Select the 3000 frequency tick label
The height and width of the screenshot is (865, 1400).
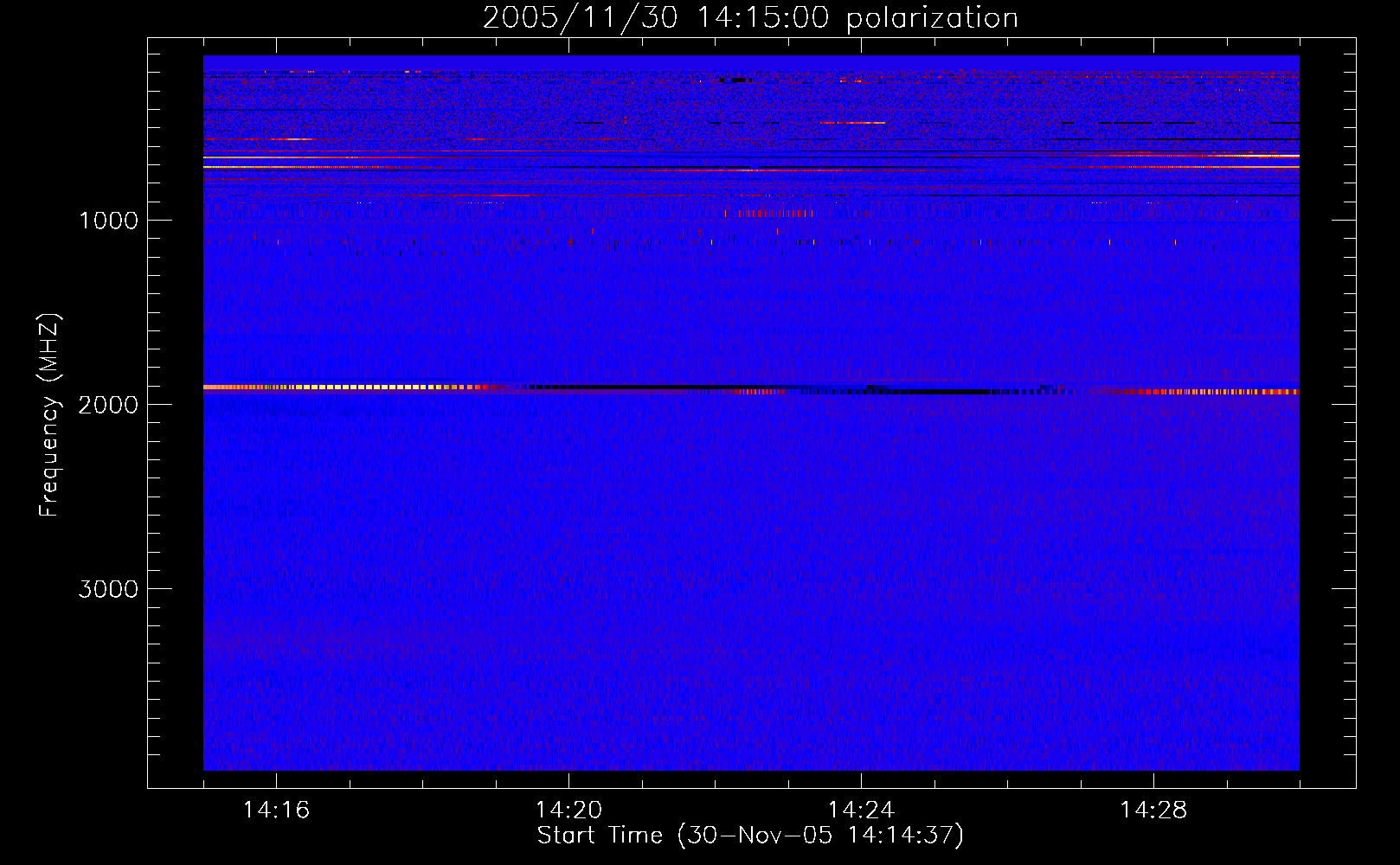point(108,589)
